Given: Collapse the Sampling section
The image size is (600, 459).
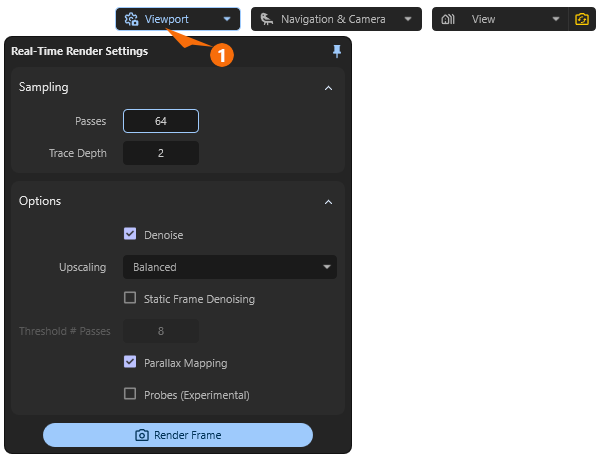Looking at the screenshot, I should (328, 88).
